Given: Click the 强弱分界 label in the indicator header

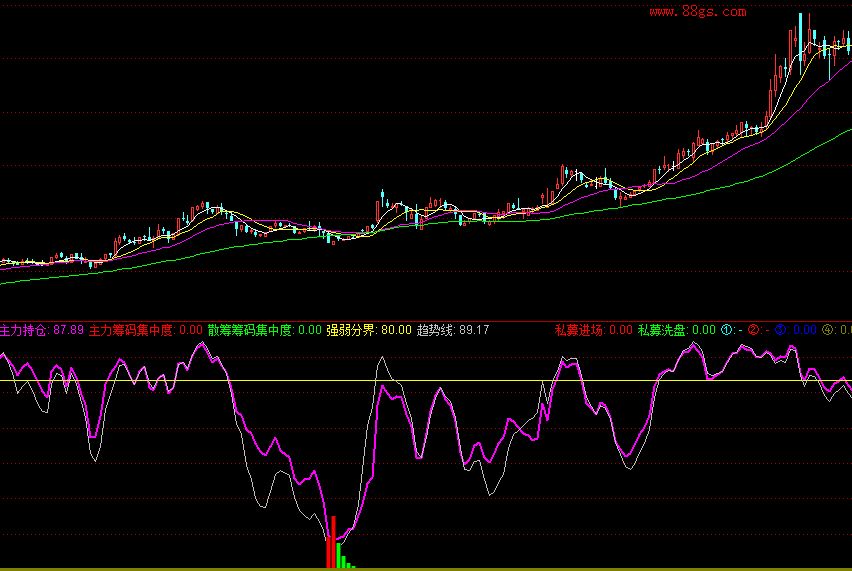Looking at the screenshot, I should point(352,330).
